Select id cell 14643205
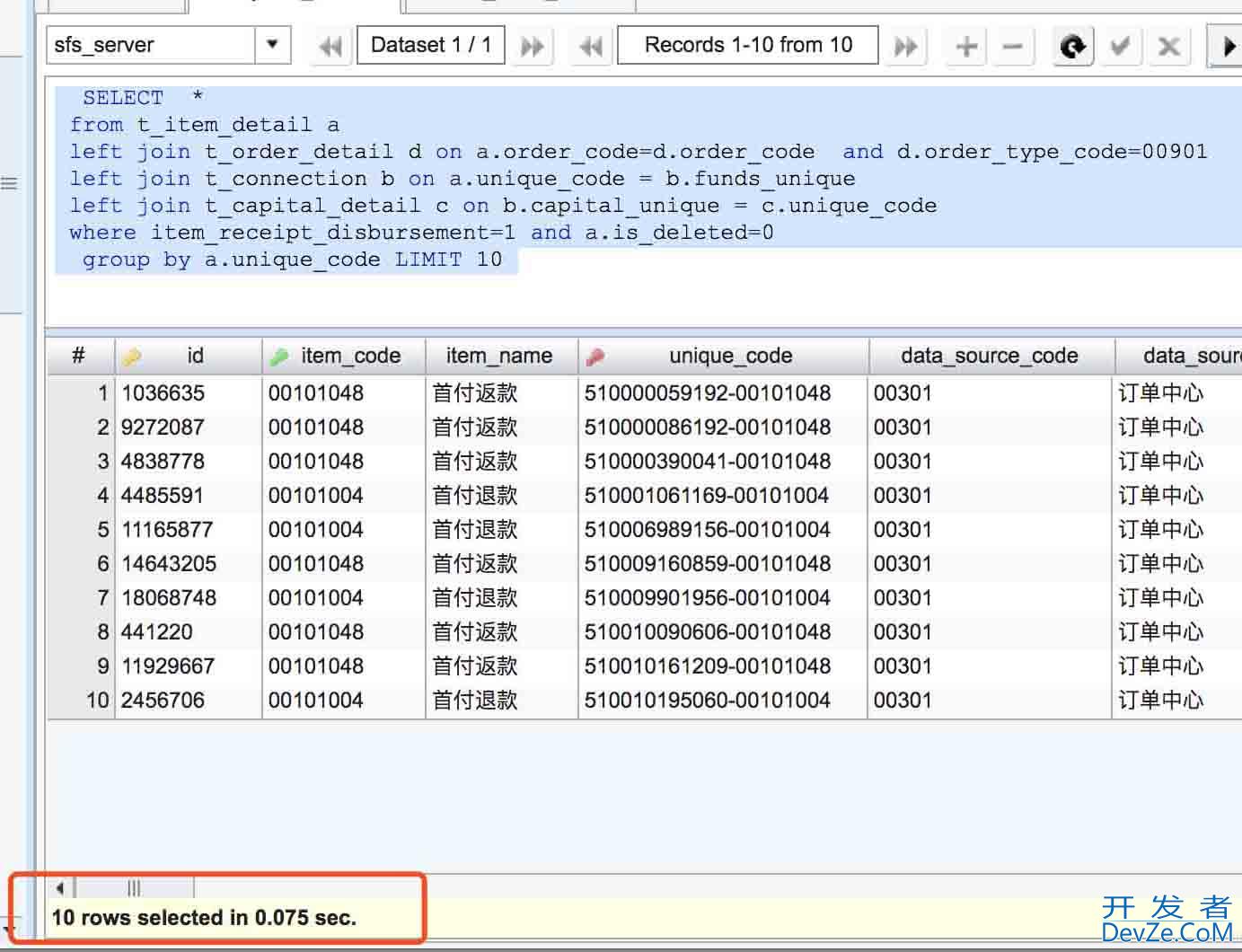This screenshot has height=952, width=1242. click(189, 564)
